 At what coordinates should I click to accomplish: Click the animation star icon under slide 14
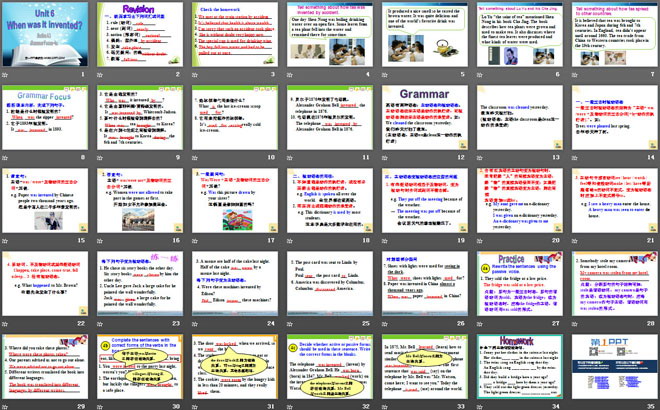point(575,158)
